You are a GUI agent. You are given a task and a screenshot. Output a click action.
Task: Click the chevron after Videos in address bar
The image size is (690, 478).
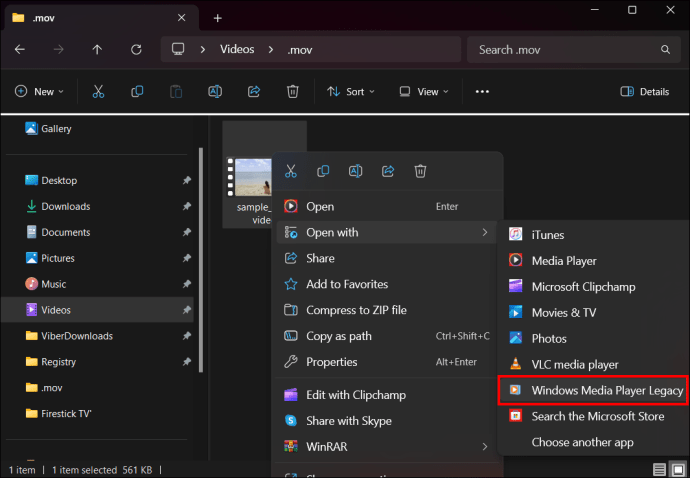(x=271, y=49)
